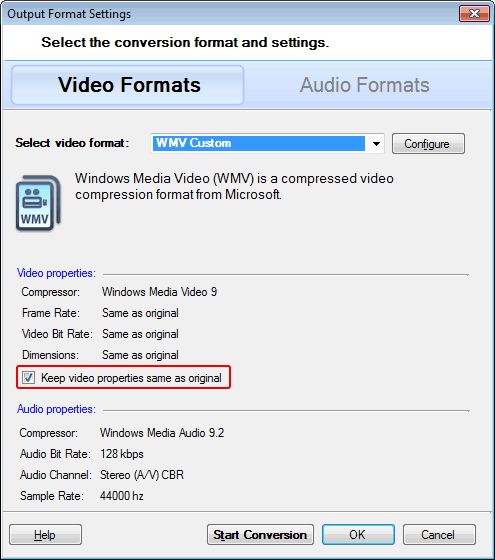Toggle Keep video properties same as original
The height and width of the screenshot is (560, 495).
click(28, 378)
